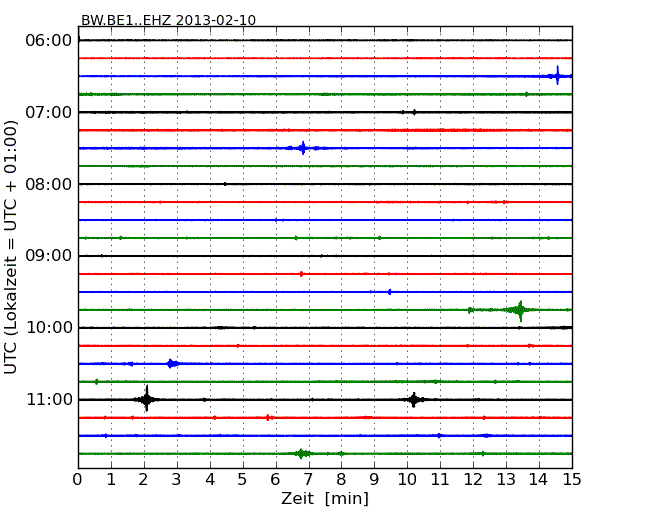Select x-axis tick label 14
650x520 pixels.
click(538, 479)
